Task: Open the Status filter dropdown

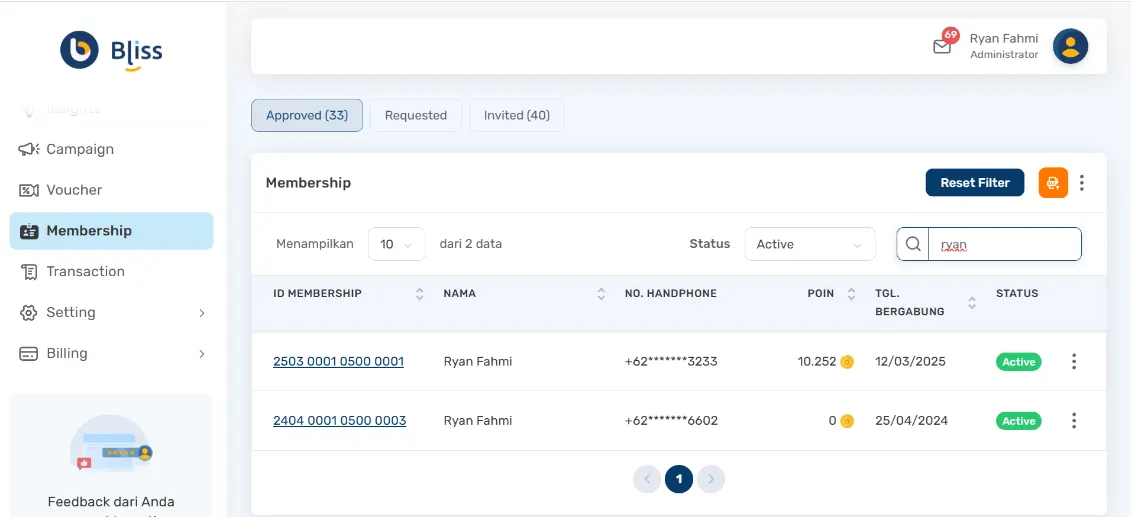Action: coord(809,244)
